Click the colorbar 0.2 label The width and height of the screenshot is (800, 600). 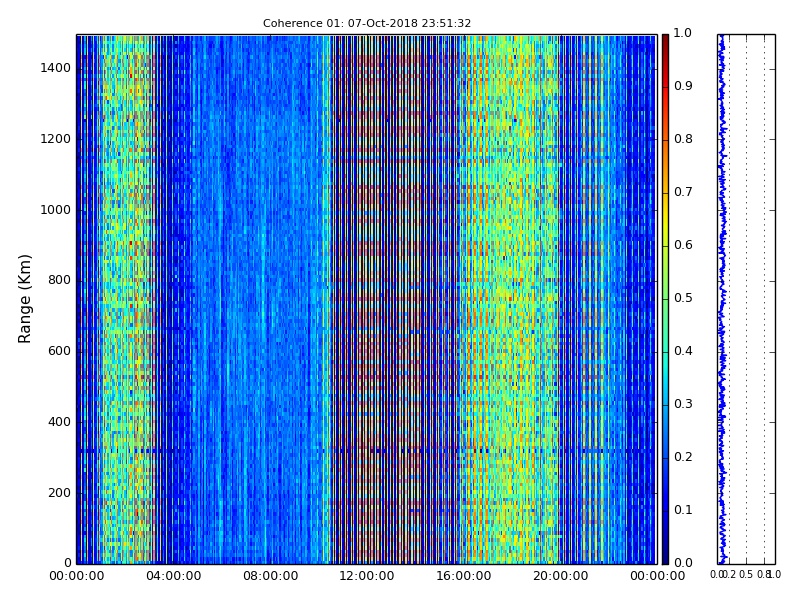[683, 457]
